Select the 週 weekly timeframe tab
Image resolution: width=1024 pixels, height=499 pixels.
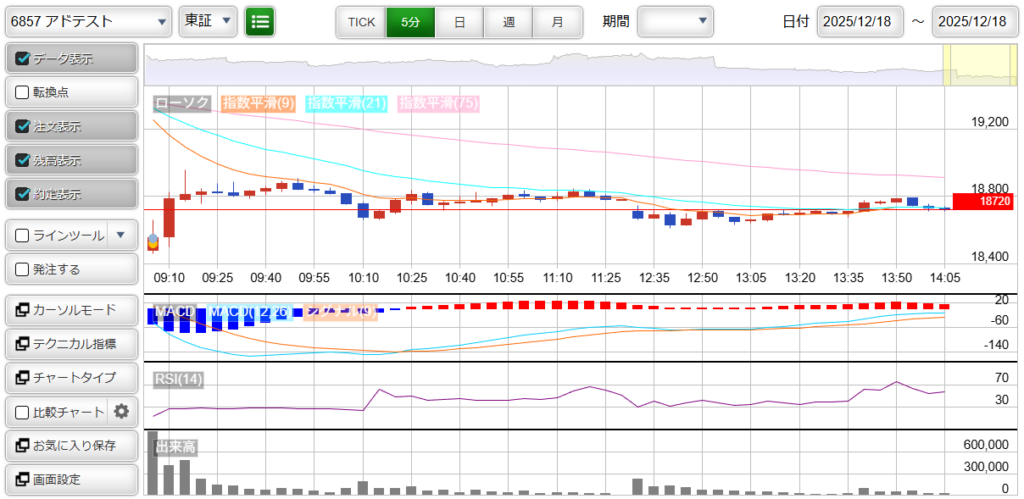pos(508,21)
